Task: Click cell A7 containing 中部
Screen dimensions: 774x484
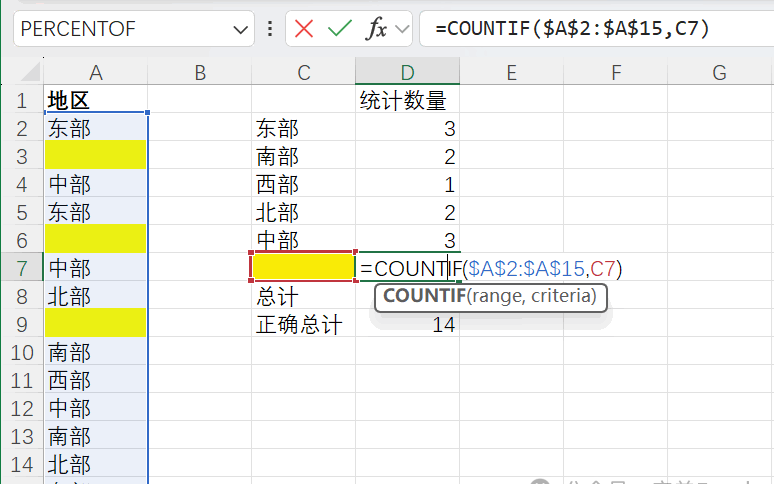Action: [x=95, y=268]
